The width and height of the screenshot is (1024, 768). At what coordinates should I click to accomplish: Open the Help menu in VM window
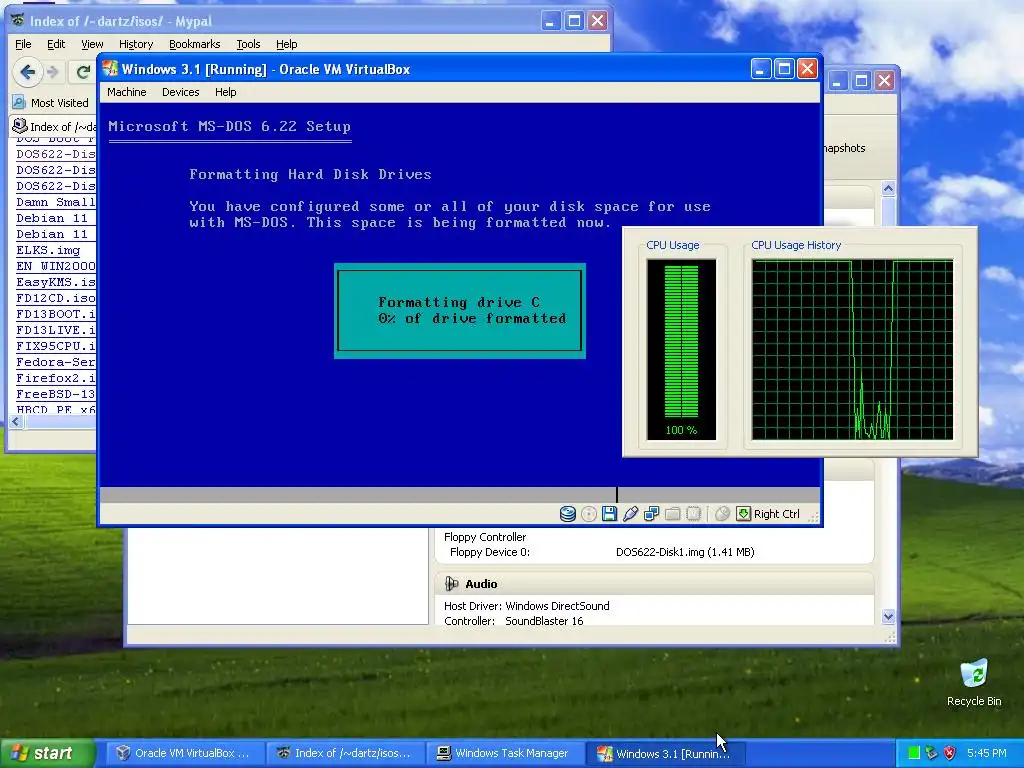[225, 92]
